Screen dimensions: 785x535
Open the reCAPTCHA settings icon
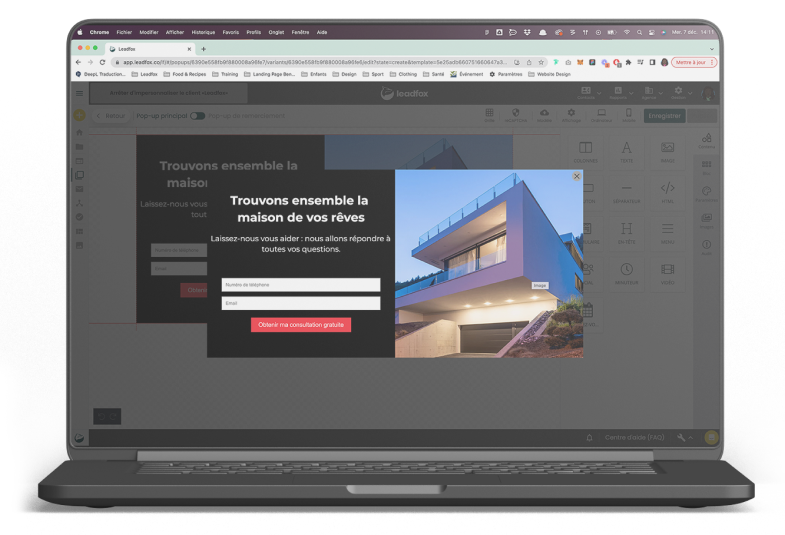[x=516, y=115]
